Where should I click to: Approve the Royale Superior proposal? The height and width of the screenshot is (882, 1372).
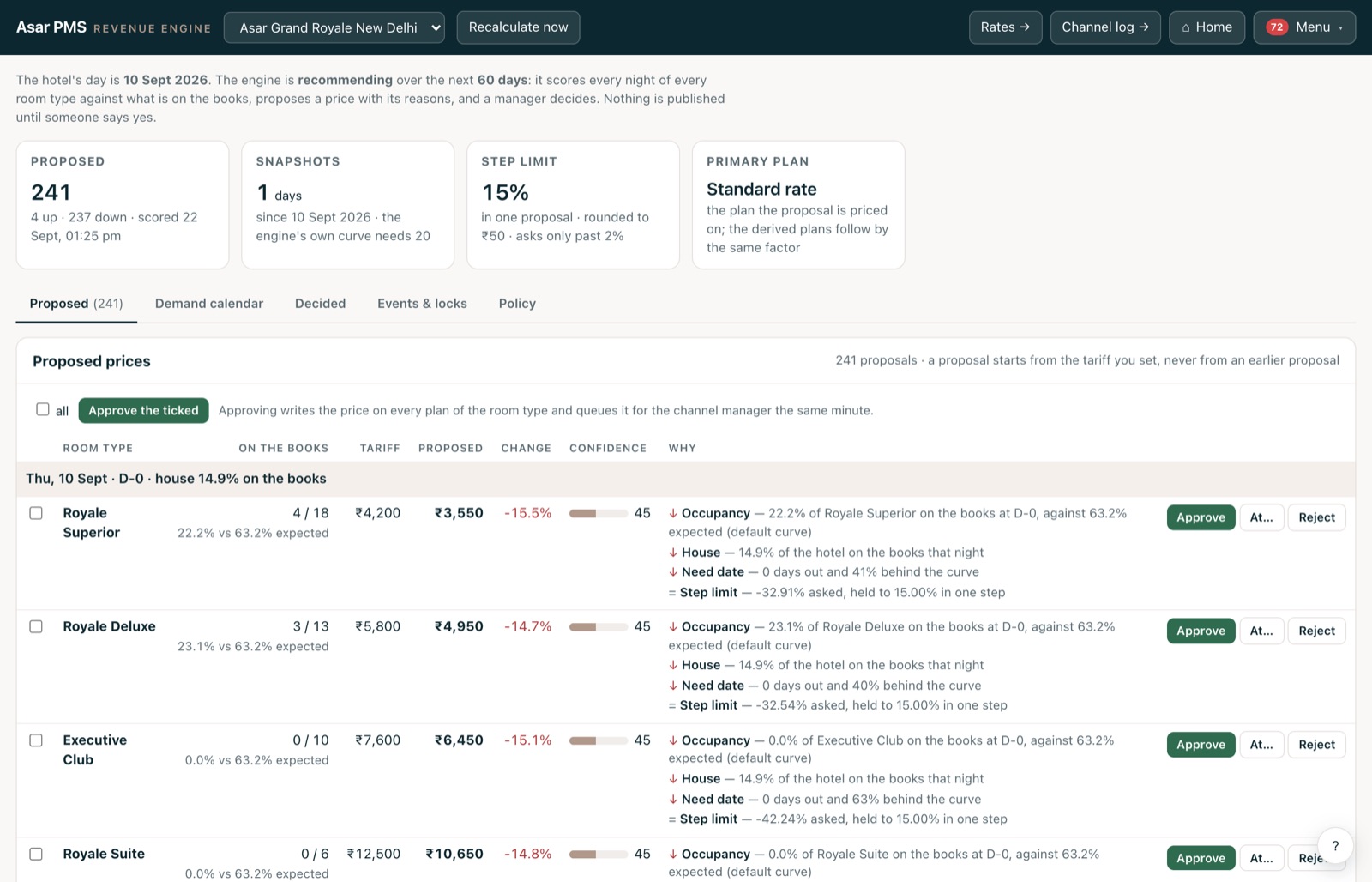[x=1200, y=517]
